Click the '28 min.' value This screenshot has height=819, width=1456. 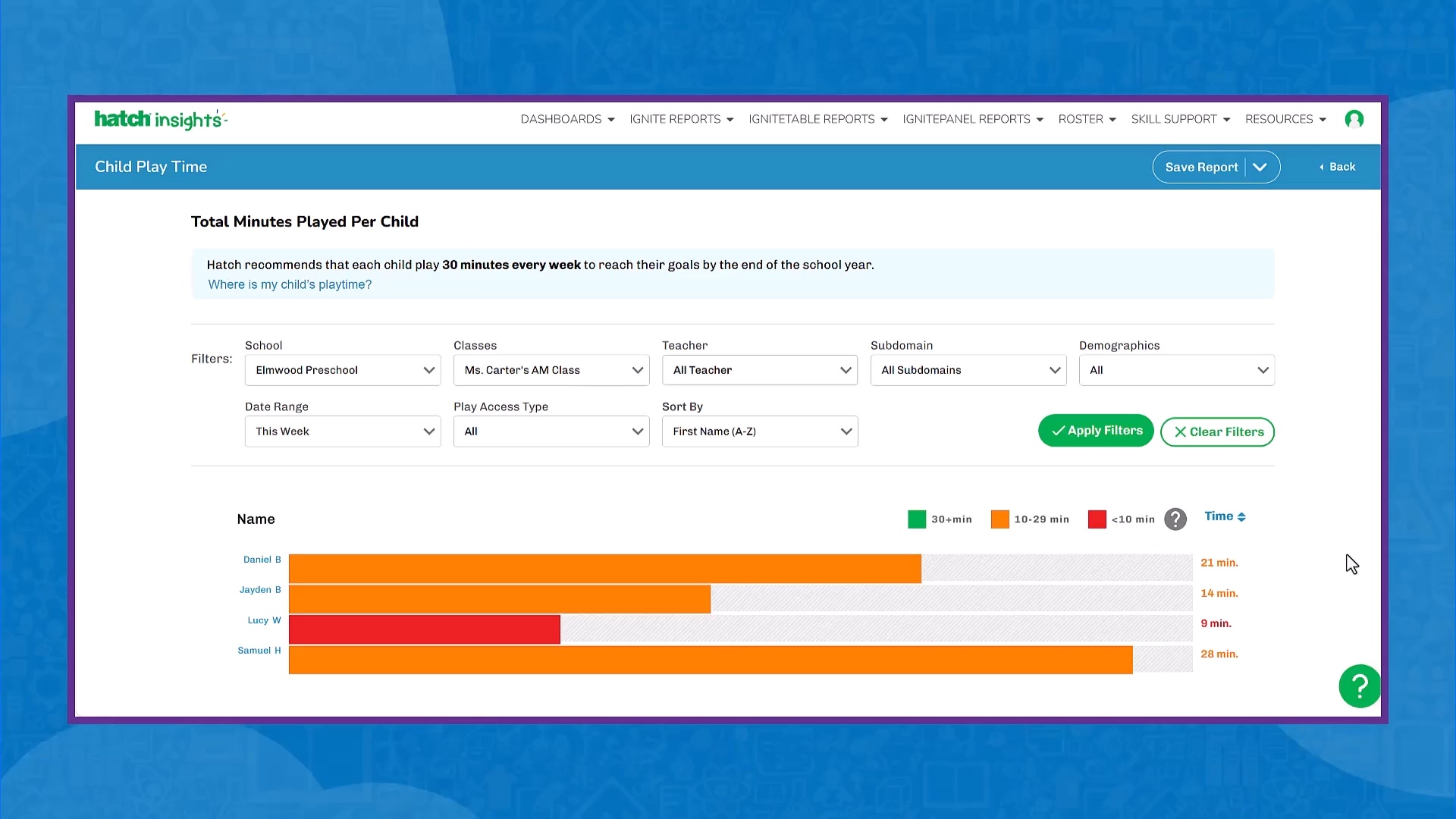1219,654
